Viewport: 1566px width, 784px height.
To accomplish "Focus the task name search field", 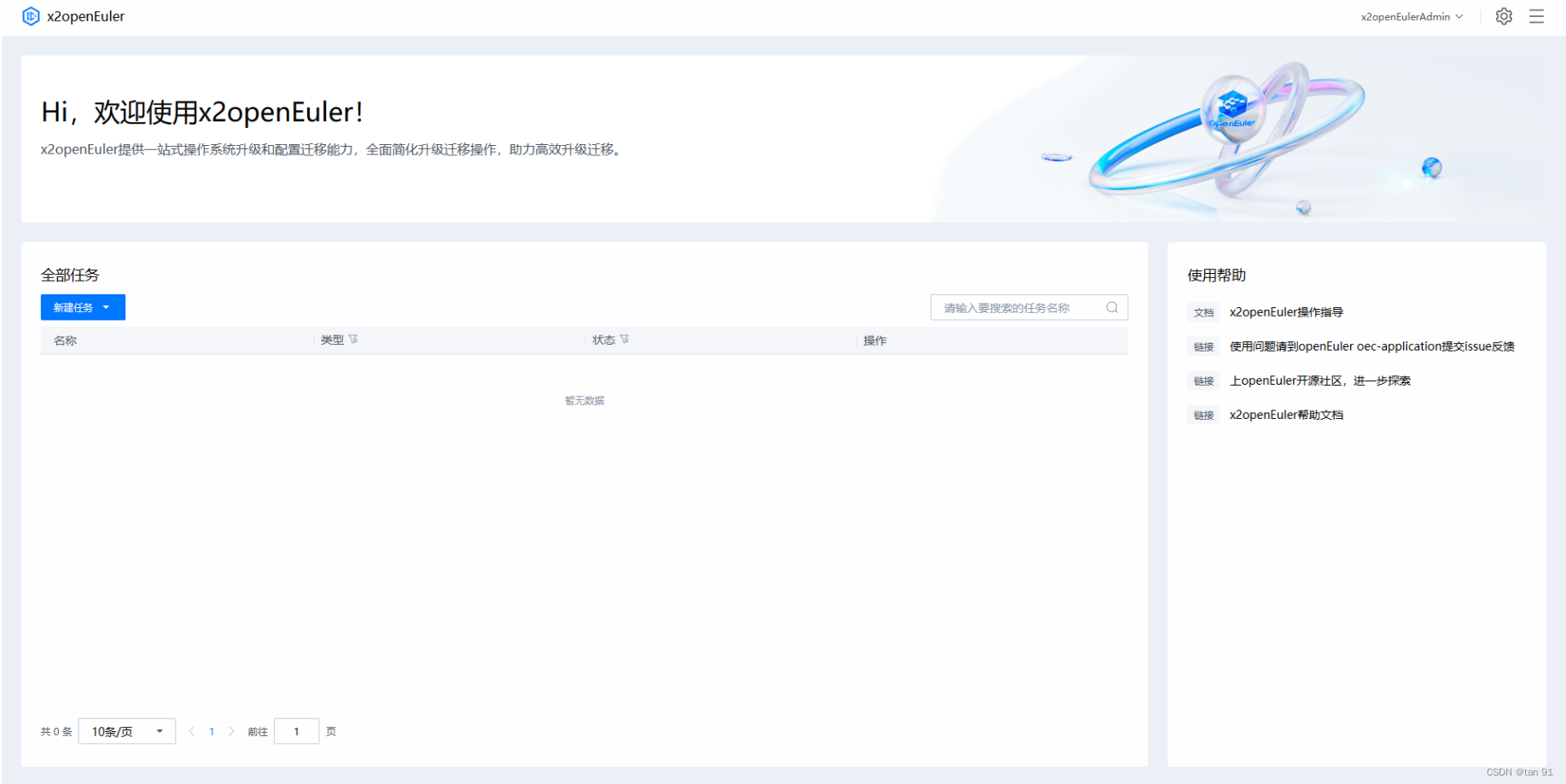I will click(x=1028, y=307).
